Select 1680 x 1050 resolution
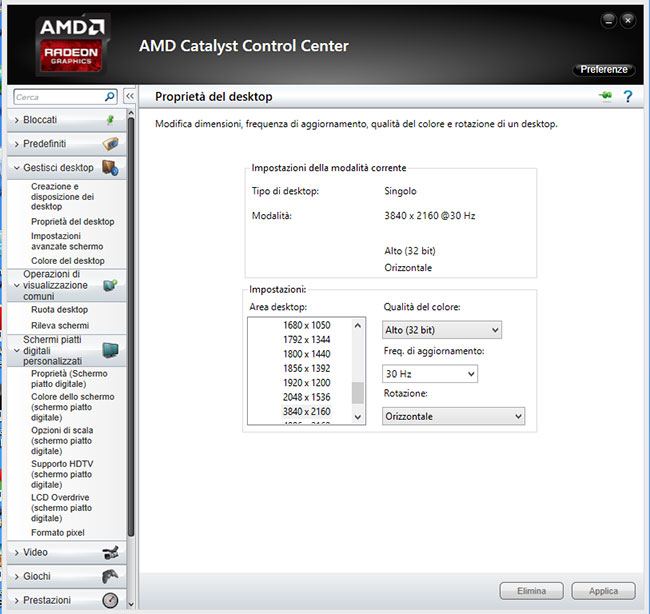The height and width of the screenshot is (614, 650). (x=306, y=325)
